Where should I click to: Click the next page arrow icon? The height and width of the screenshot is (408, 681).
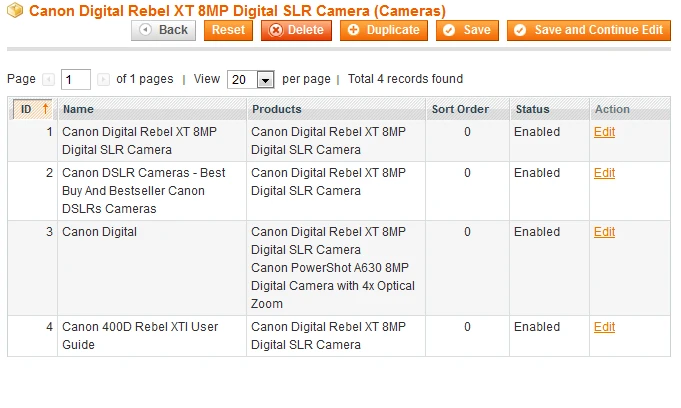103,79
